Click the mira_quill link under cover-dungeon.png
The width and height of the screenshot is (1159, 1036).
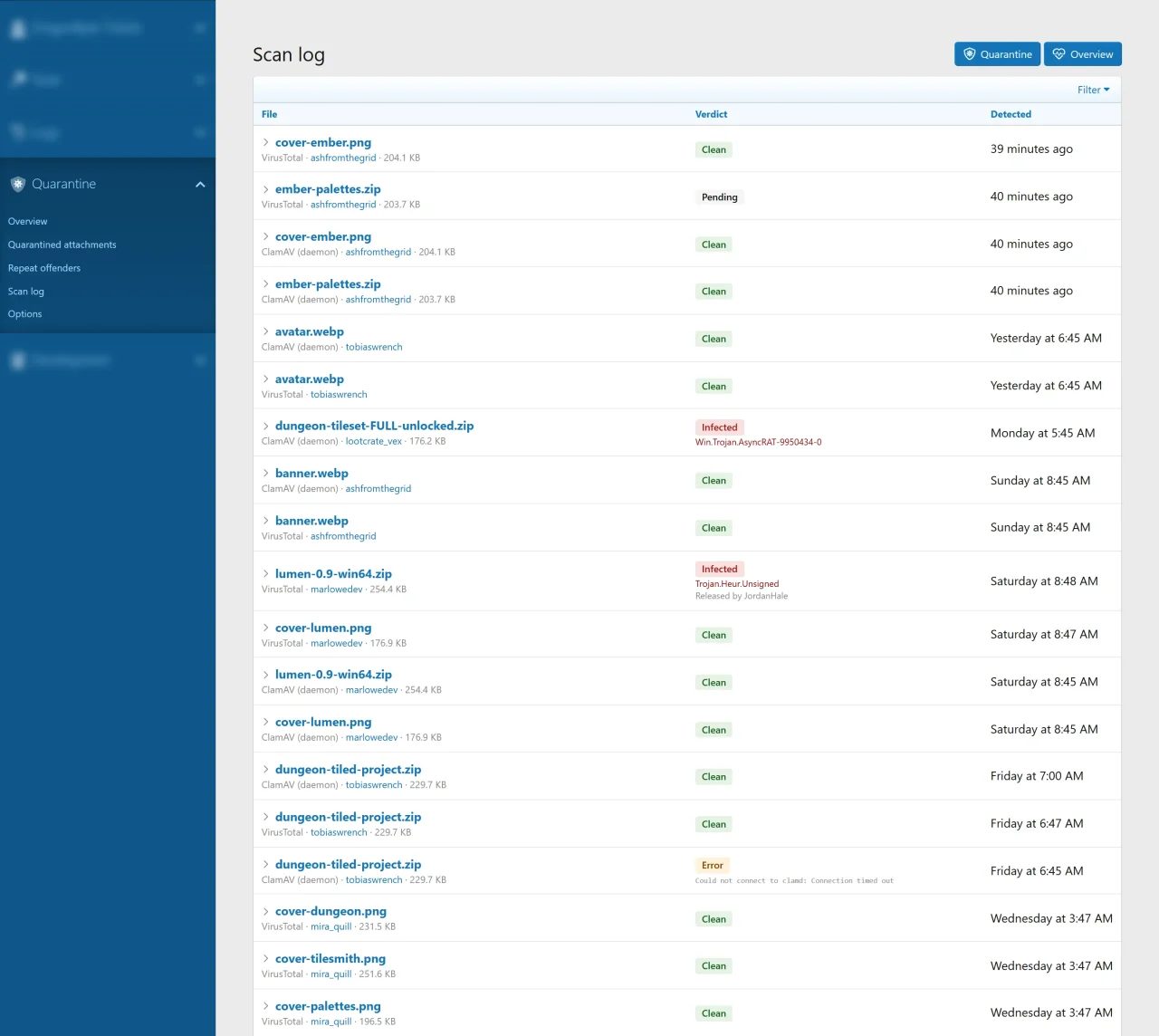click(x=330, y=926)
